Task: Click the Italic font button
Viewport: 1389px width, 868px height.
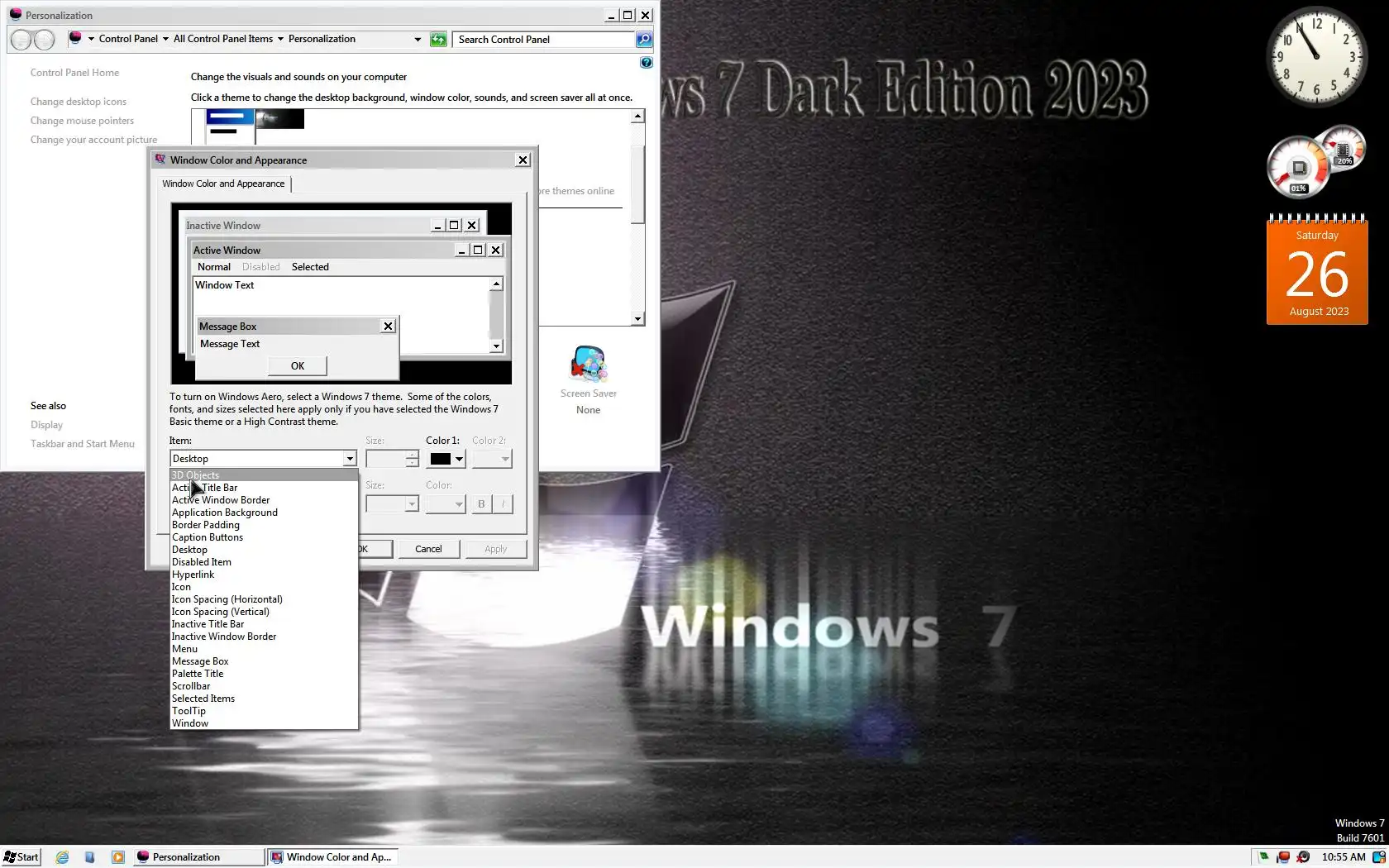Action: 503,503
